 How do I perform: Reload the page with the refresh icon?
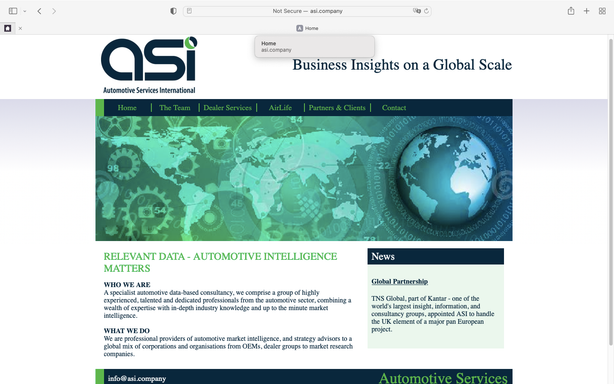click(426, 11)
